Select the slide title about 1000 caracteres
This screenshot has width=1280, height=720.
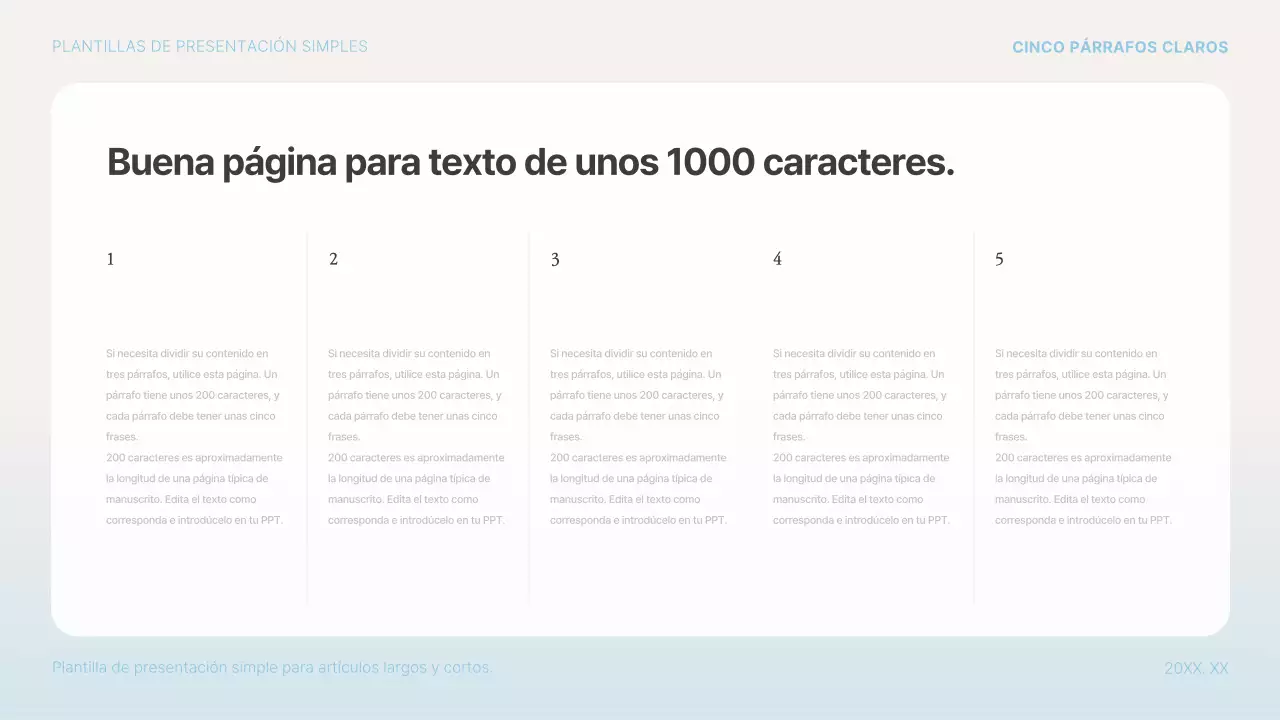(530, 161)
